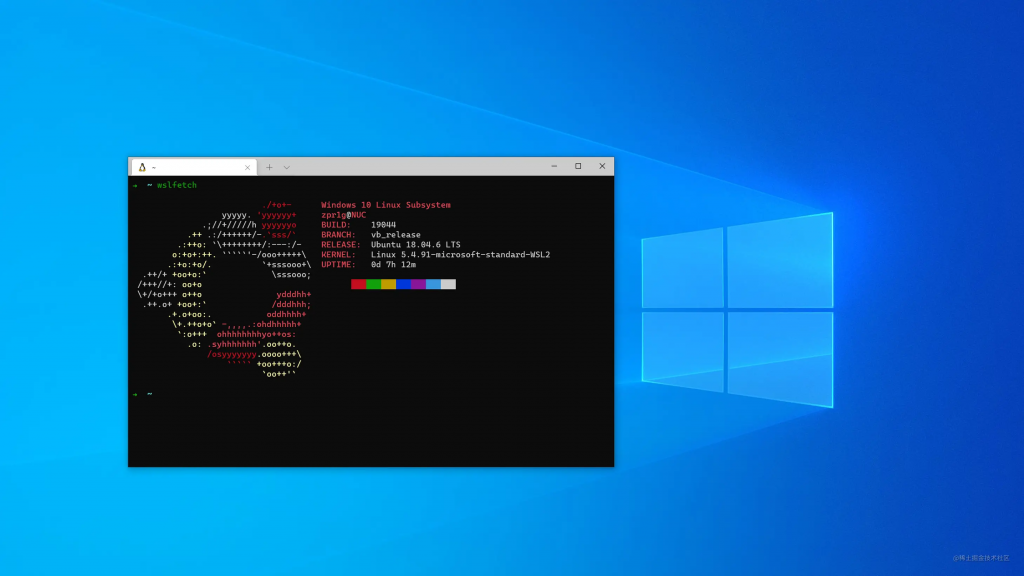Click the dark blue color block in palette
Image resolution: width=1024 pixels, height=576 pixels.
click(x=404, y=284)
